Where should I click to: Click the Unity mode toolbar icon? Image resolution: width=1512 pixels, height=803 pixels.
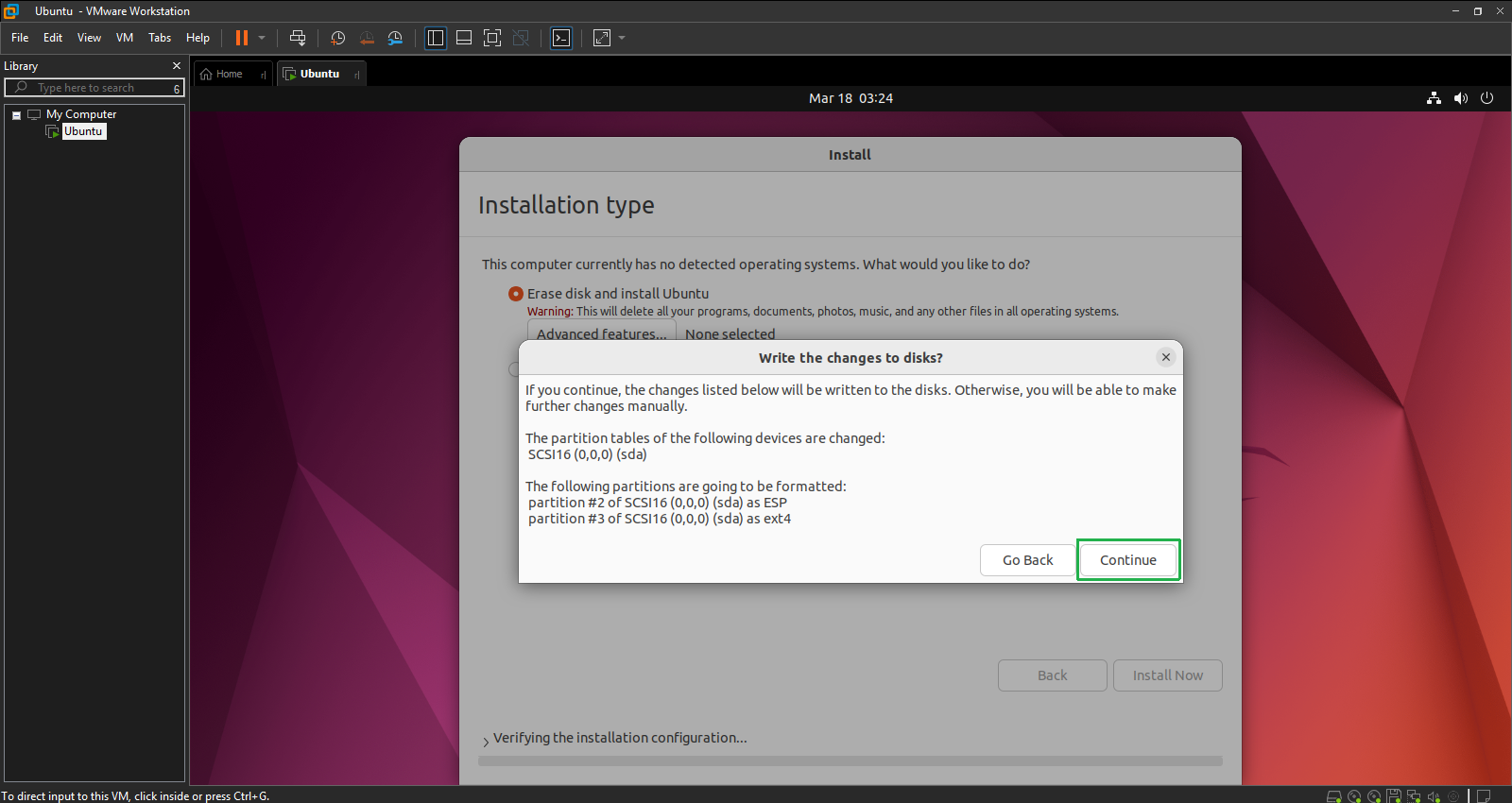tap(521, 38)
